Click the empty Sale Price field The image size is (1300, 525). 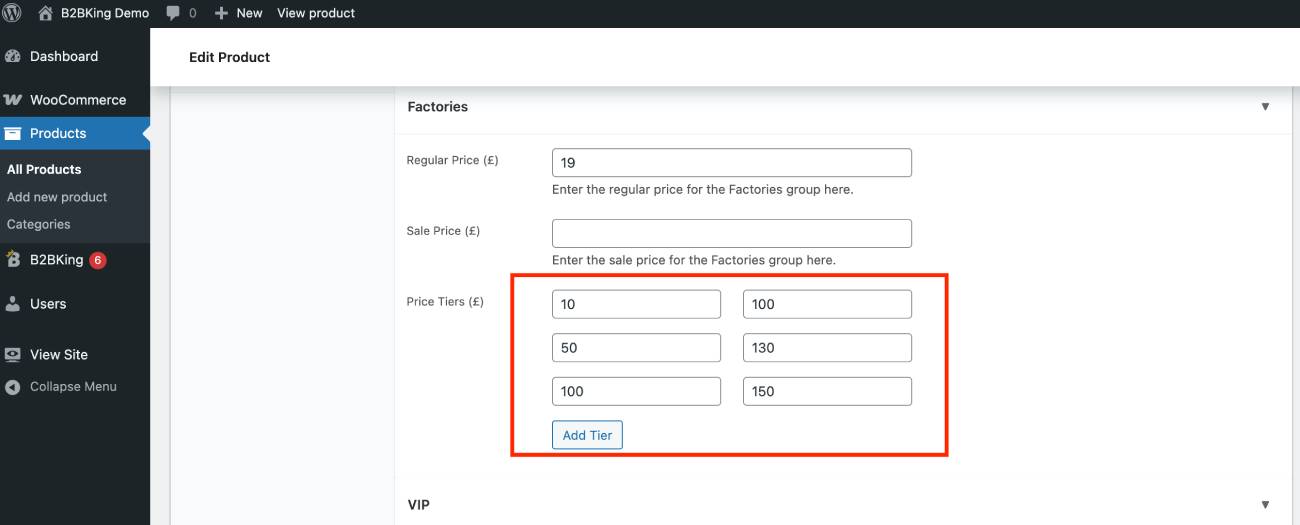tap(732, 233)
